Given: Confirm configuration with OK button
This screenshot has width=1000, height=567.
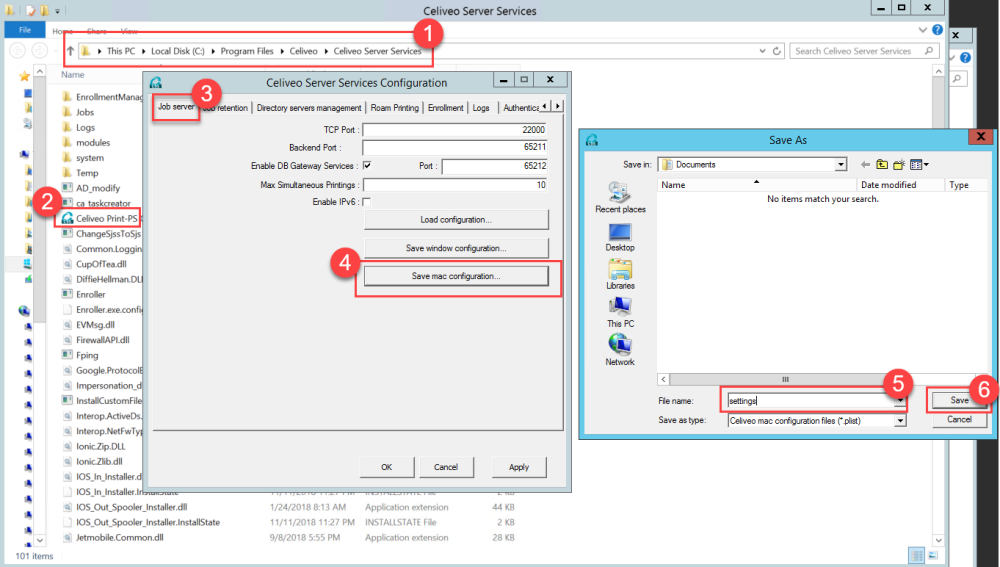Looking at the screenshot, I should click(x=386, y=467).
